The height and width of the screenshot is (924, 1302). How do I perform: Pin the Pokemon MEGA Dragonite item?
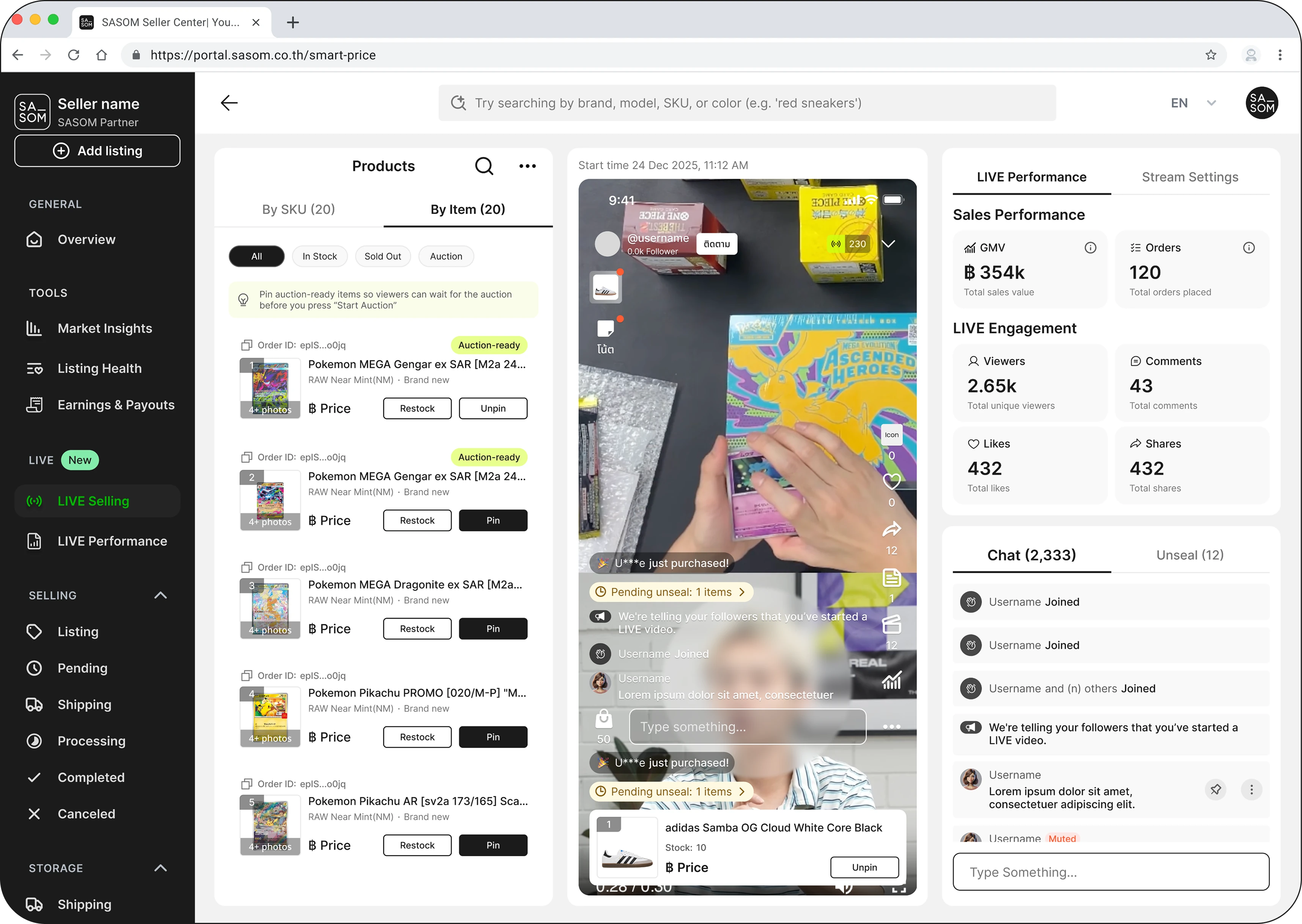coord(493,629)
